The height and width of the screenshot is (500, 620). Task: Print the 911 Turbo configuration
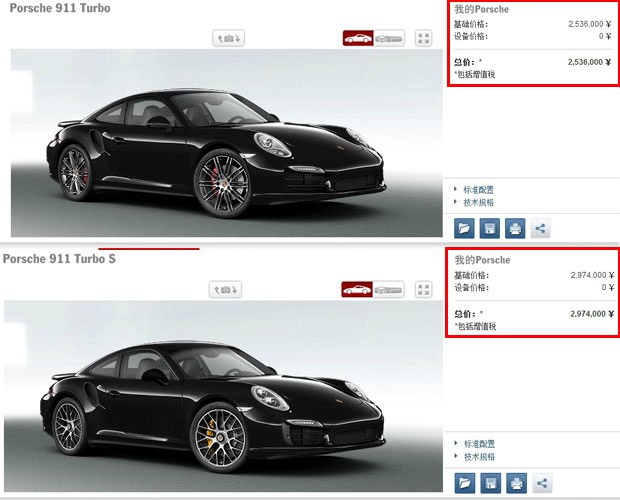[x=515, y=228]
